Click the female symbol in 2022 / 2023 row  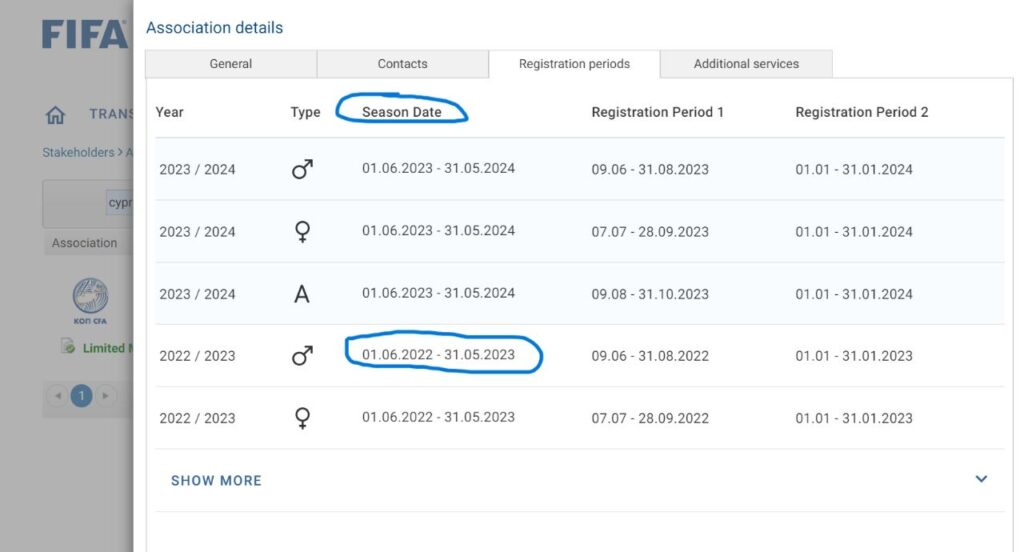pos(302,418)
